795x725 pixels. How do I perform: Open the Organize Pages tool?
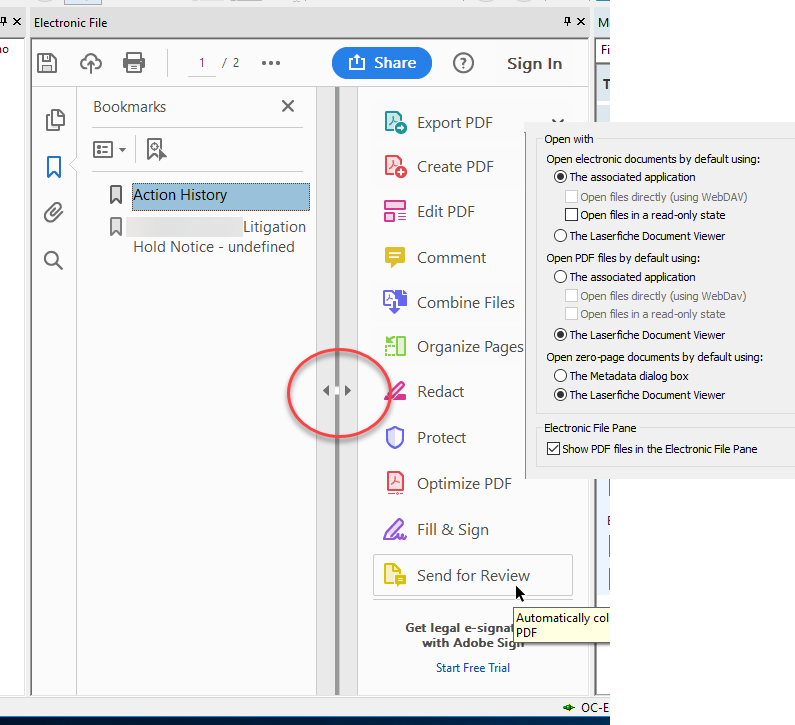pyautogui.click(x=454, y=347)
